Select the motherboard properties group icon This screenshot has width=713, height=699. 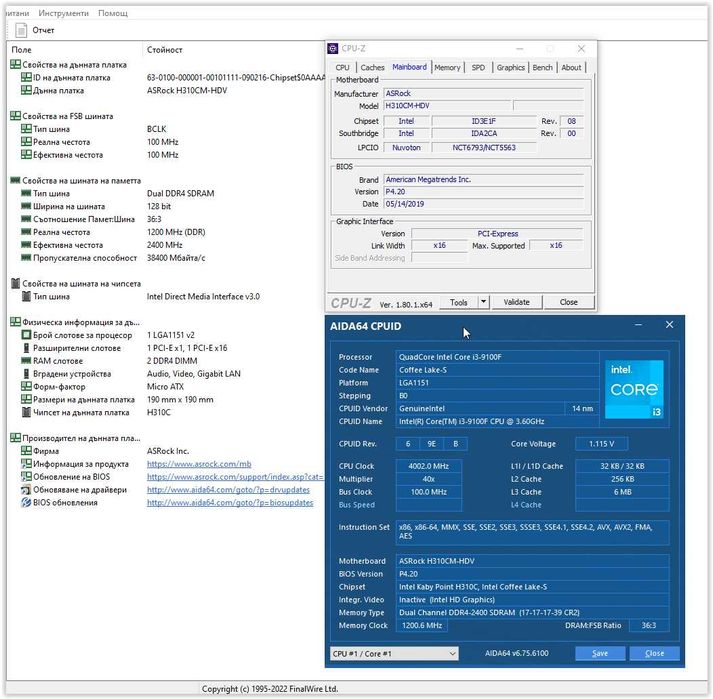tap(15, 64)
